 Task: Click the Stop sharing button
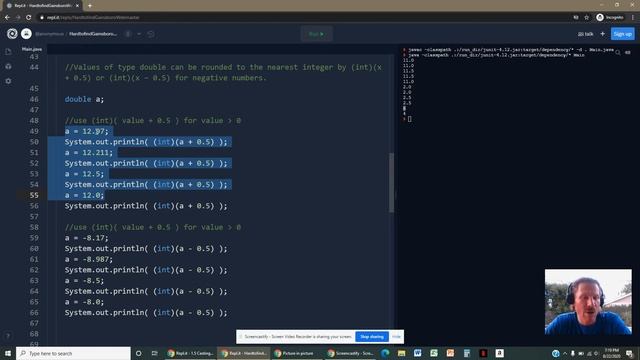(x=372, y=337)
